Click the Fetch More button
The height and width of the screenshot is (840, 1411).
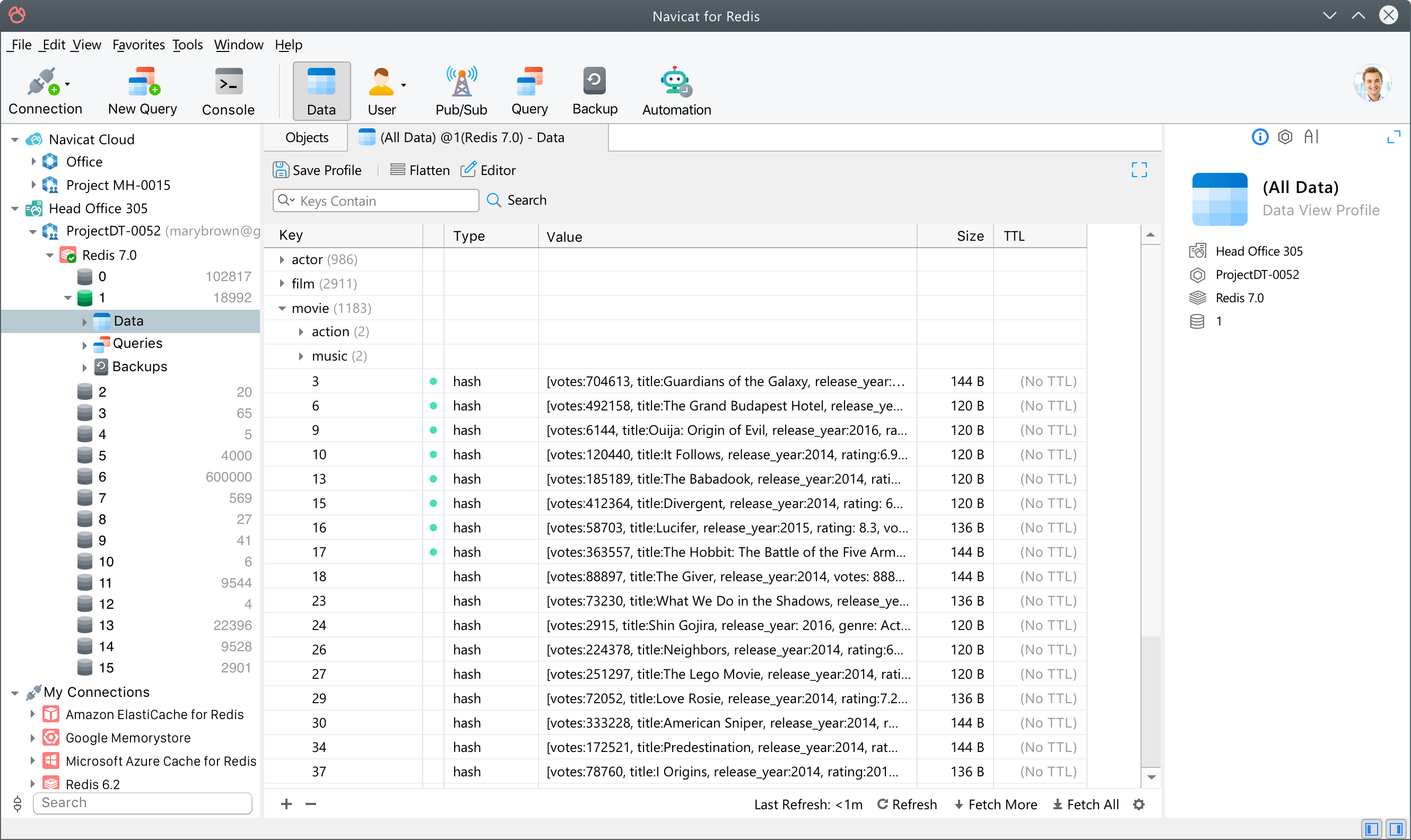tap(996, 804)
